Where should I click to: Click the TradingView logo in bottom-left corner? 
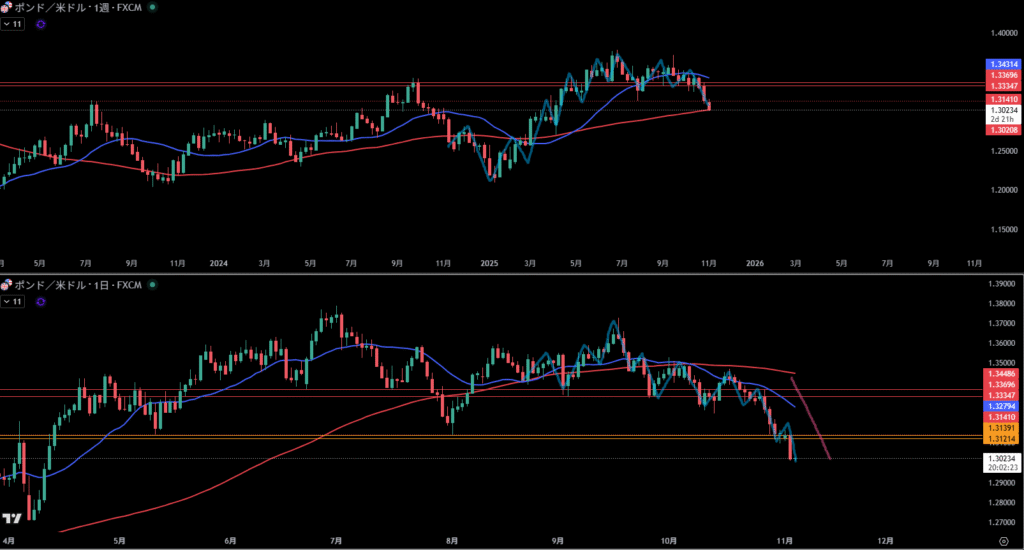(x=12, y=519)
